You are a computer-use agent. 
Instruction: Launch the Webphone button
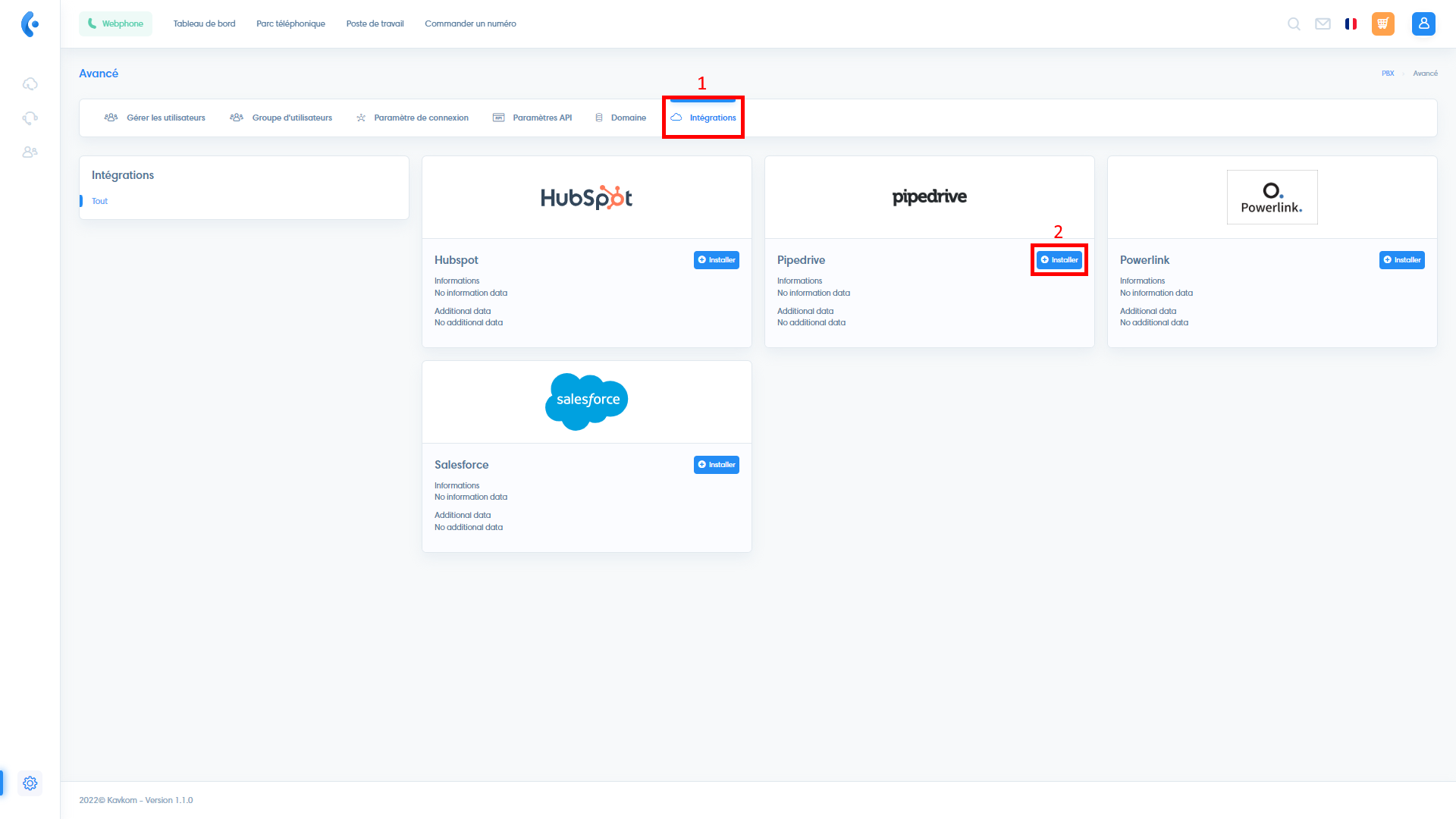pos(115,24)
